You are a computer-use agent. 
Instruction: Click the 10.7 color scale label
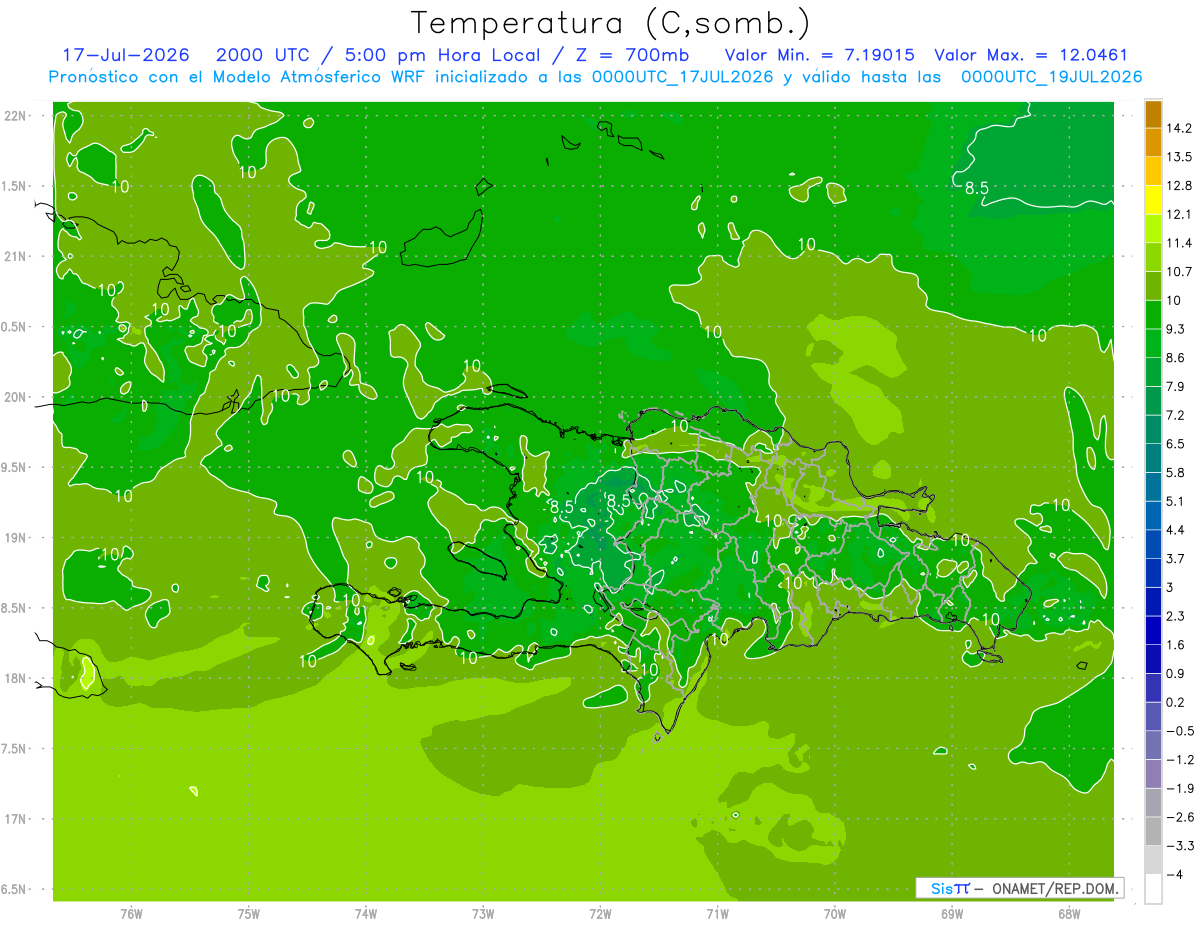point(1180,271)
